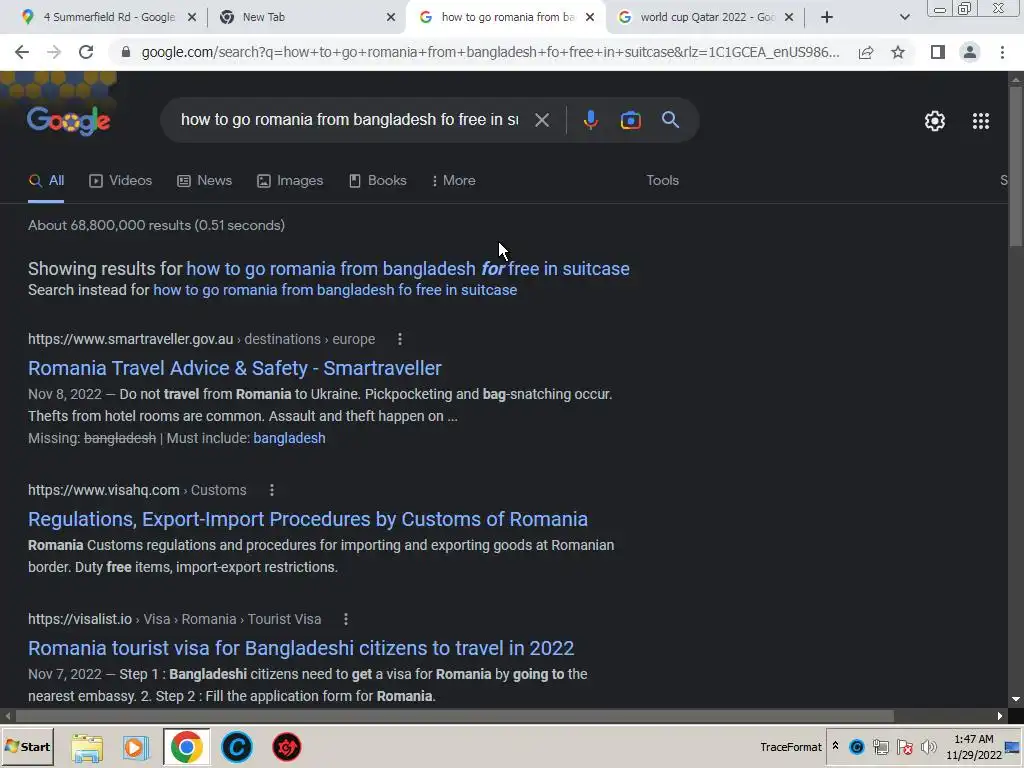Open Google quick settings gear

tap(935, 121)
